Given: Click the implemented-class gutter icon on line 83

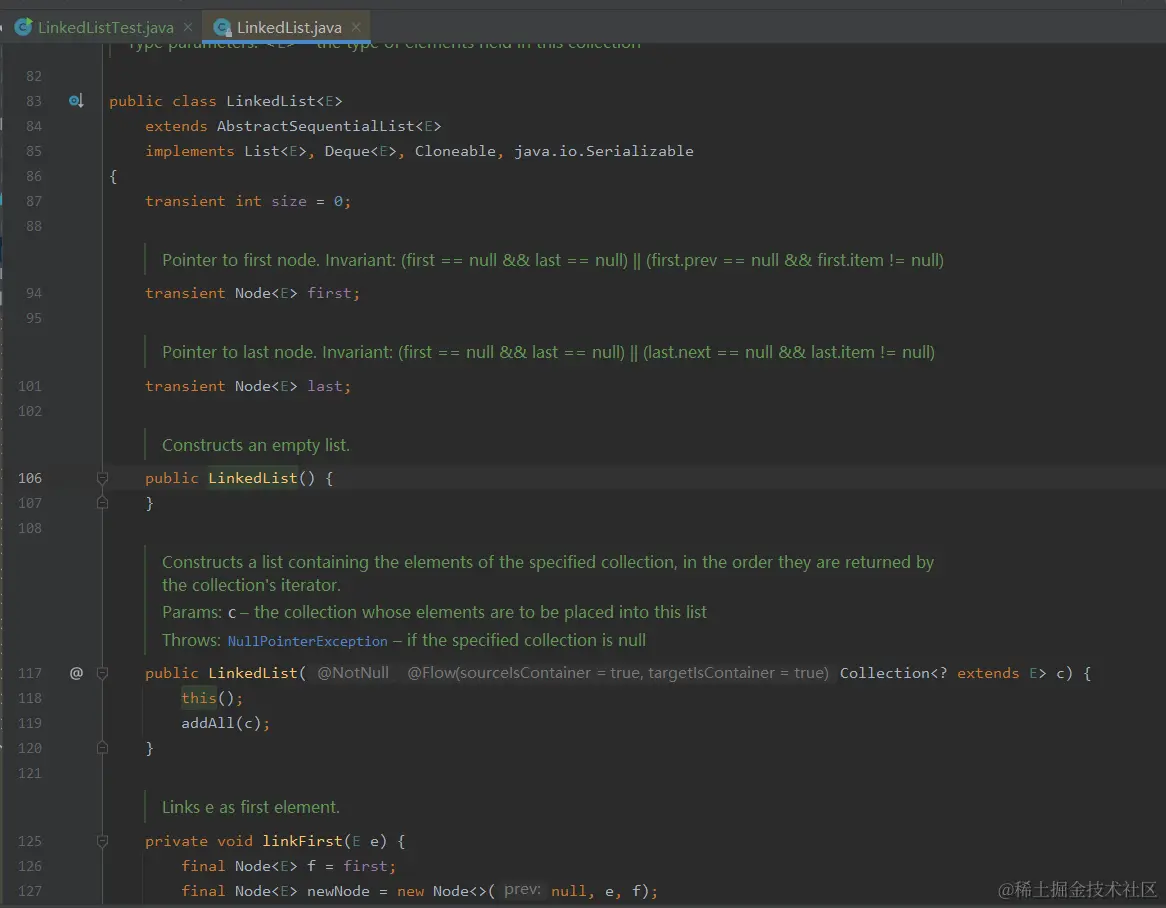Looking at the screenshot, I should click(x=76, y=100).
